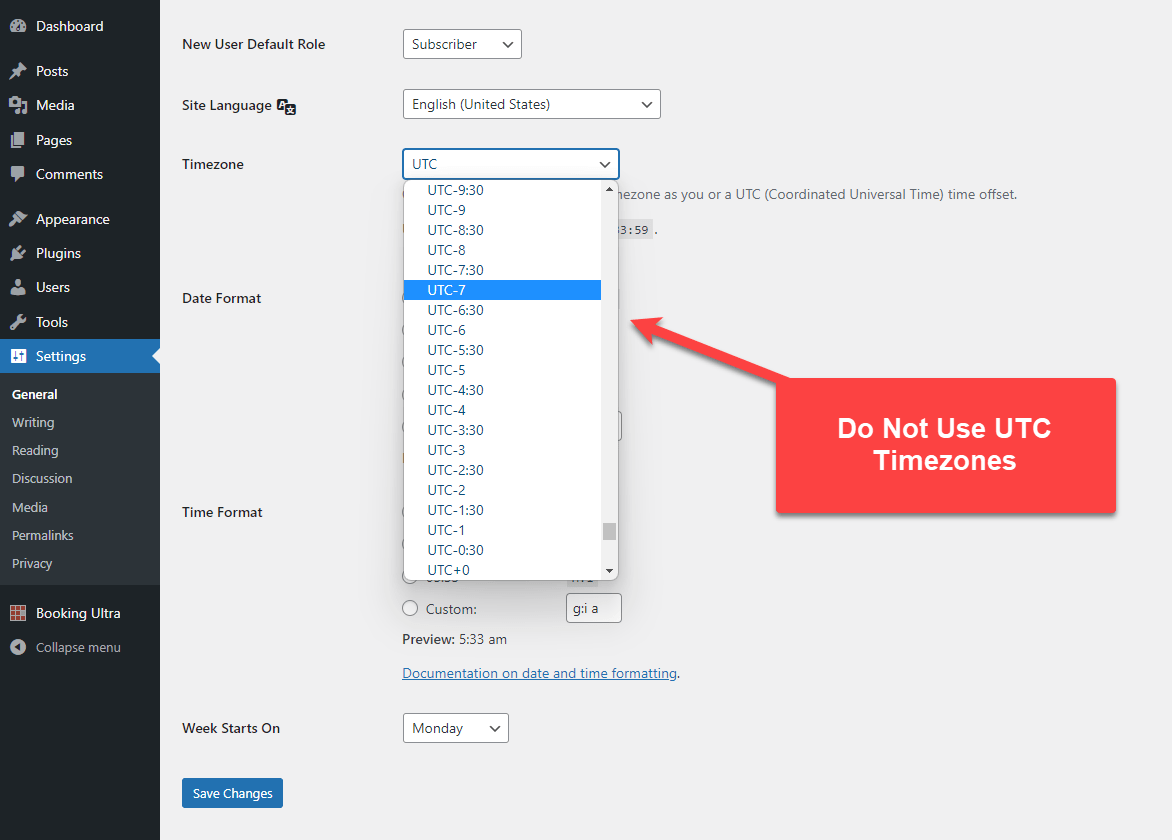Pick UTC-1 from the list
This screenshot has width=1172, height=840.
[502, 530]
